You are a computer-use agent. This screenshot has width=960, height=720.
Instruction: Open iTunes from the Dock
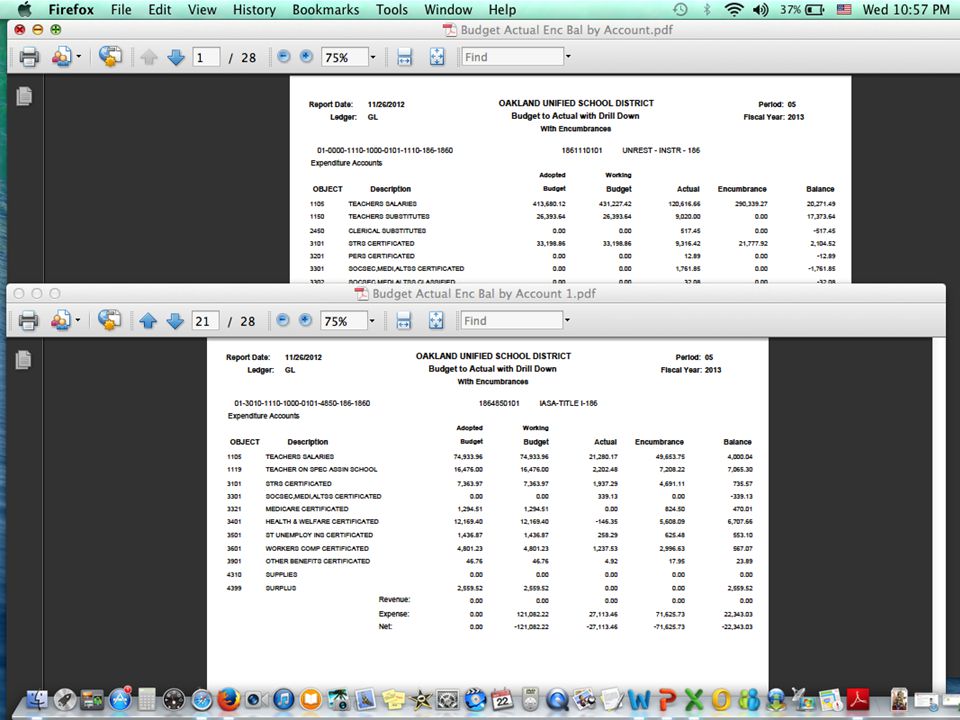pos(283,699)
